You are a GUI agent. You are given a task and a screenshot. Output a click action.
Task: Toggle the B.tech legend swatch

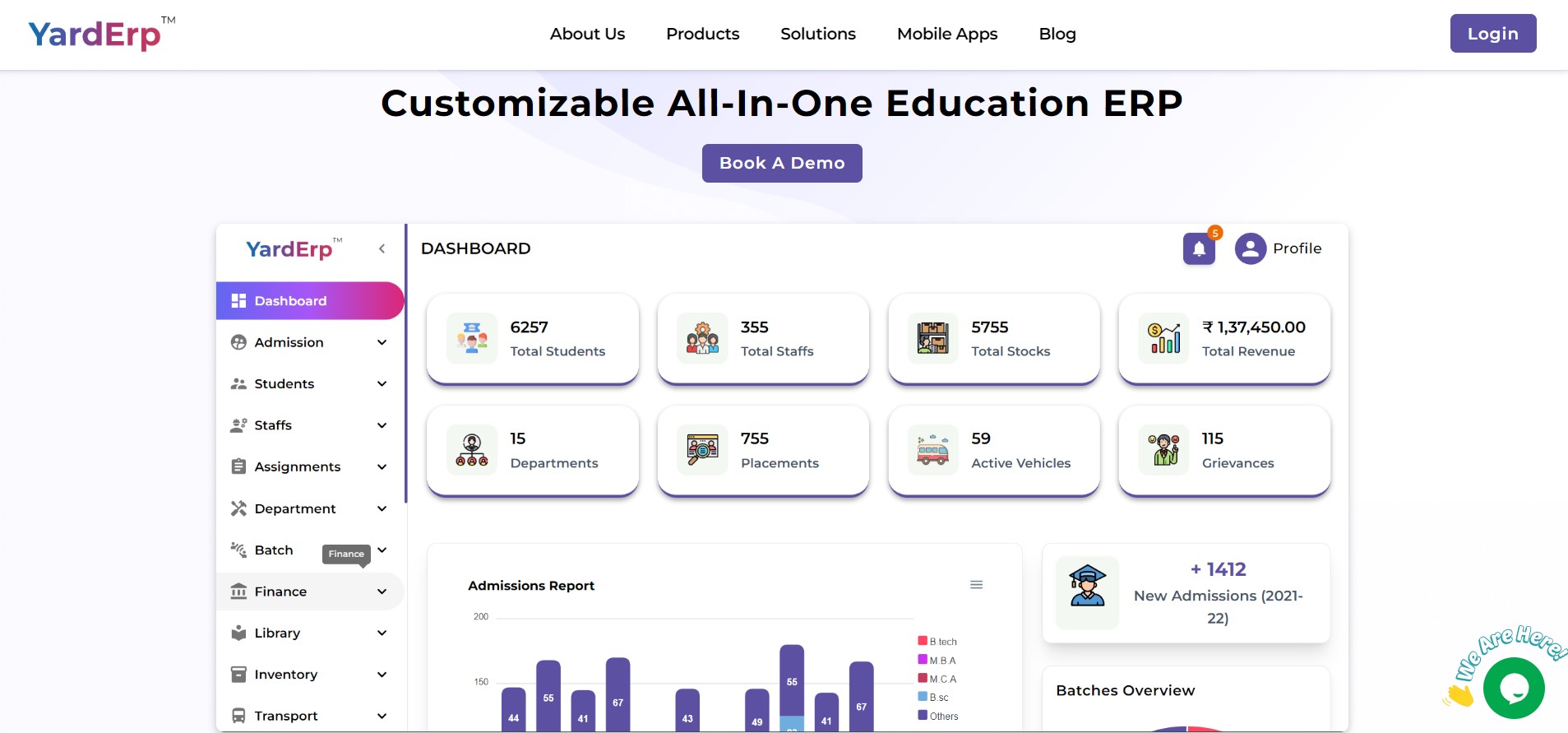923,641
